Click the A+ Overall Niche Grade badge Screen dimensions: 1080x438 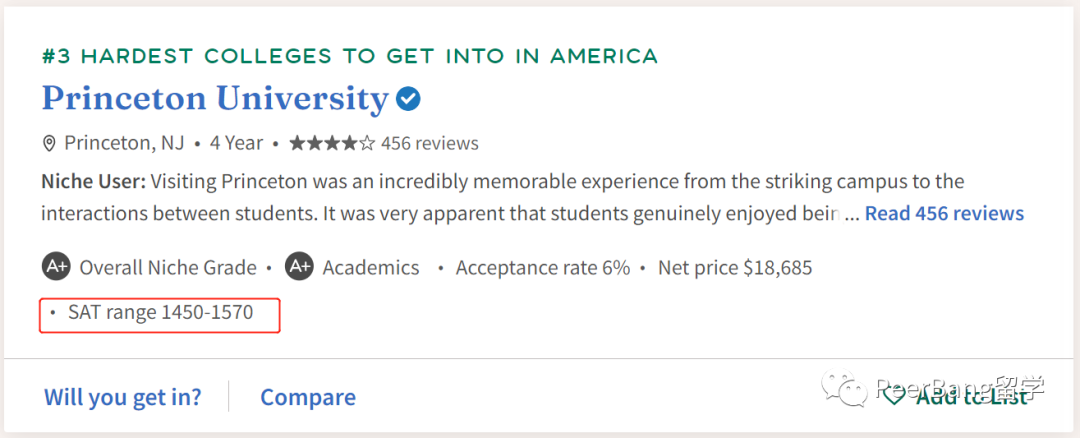click(56, 267)
